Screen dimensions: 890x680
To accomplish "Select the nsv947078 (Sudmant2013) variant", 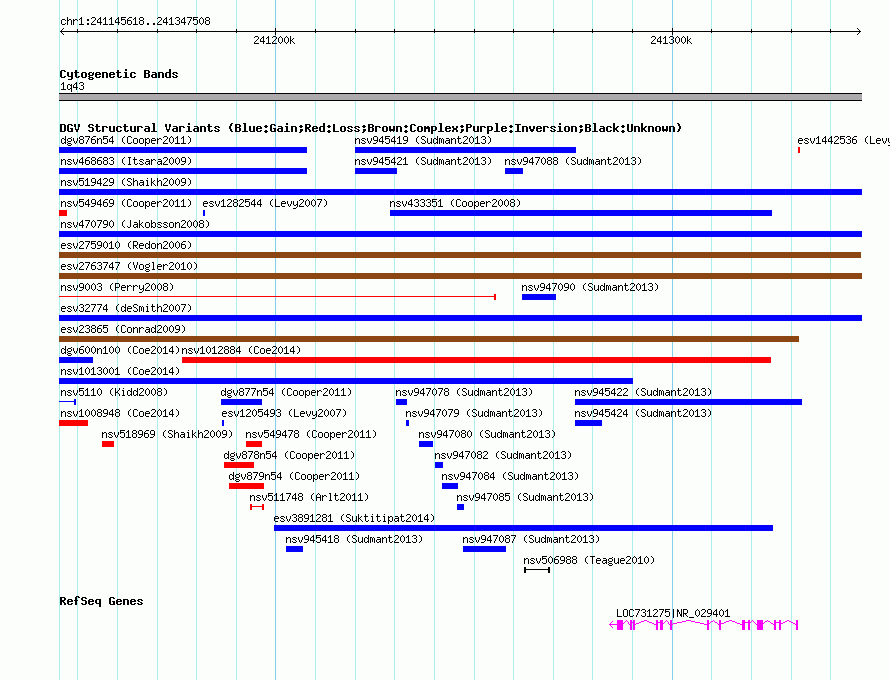I will tap(401, 402).
